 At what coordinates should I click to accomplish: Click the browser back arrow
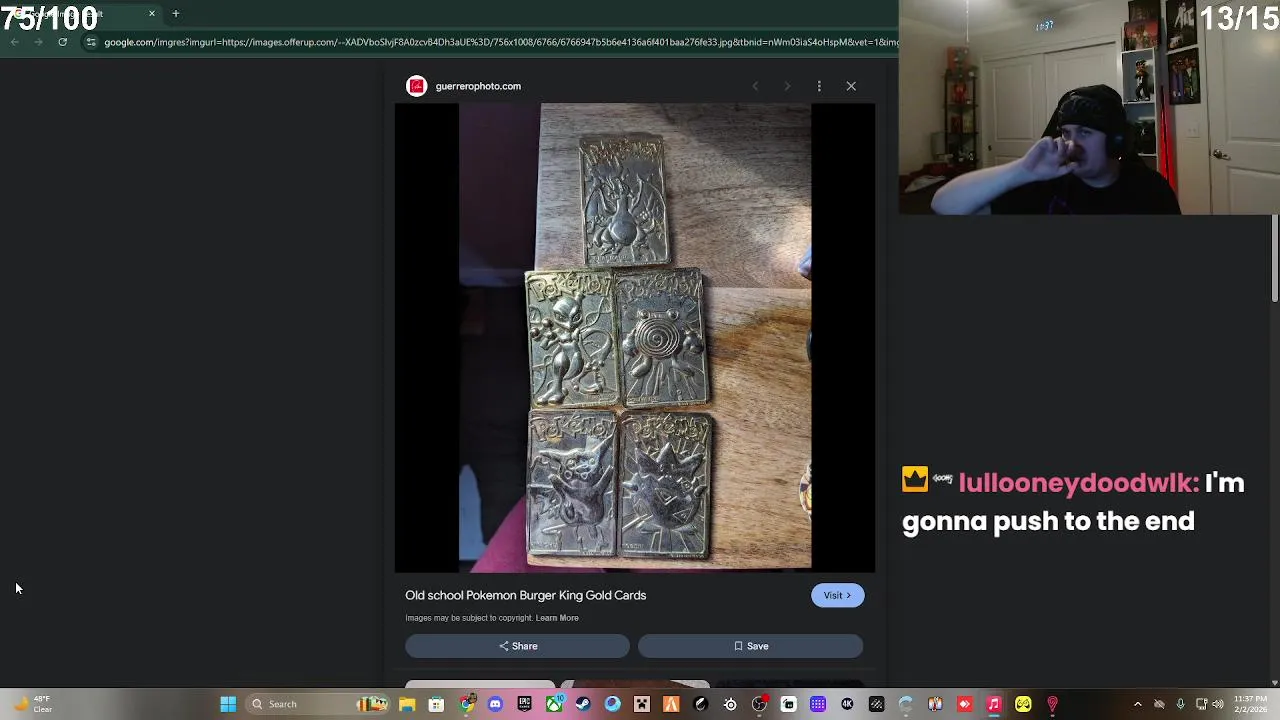[x=14, y=42]
